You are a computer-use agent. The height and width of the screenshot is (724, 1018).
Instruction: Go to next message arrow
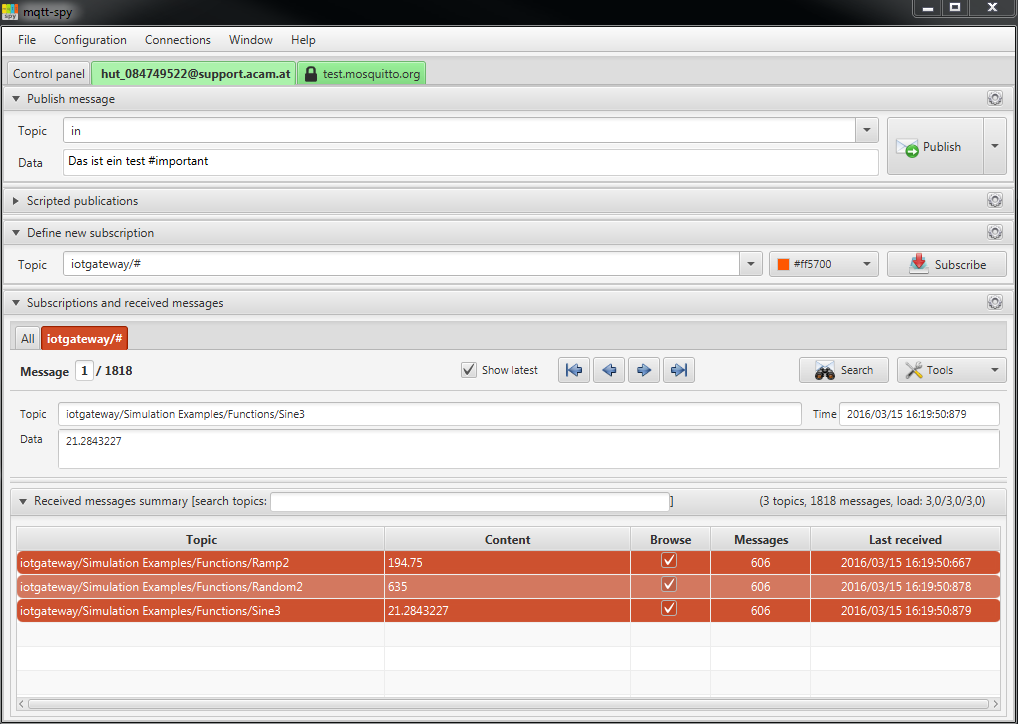click(x=644, y=370)
